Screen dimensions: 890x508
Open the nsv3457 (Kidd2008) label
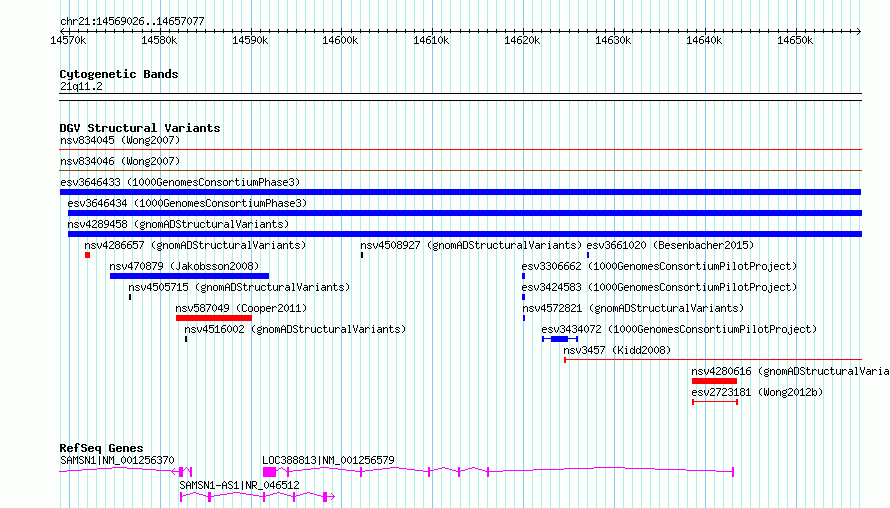[x=617, y=350]
